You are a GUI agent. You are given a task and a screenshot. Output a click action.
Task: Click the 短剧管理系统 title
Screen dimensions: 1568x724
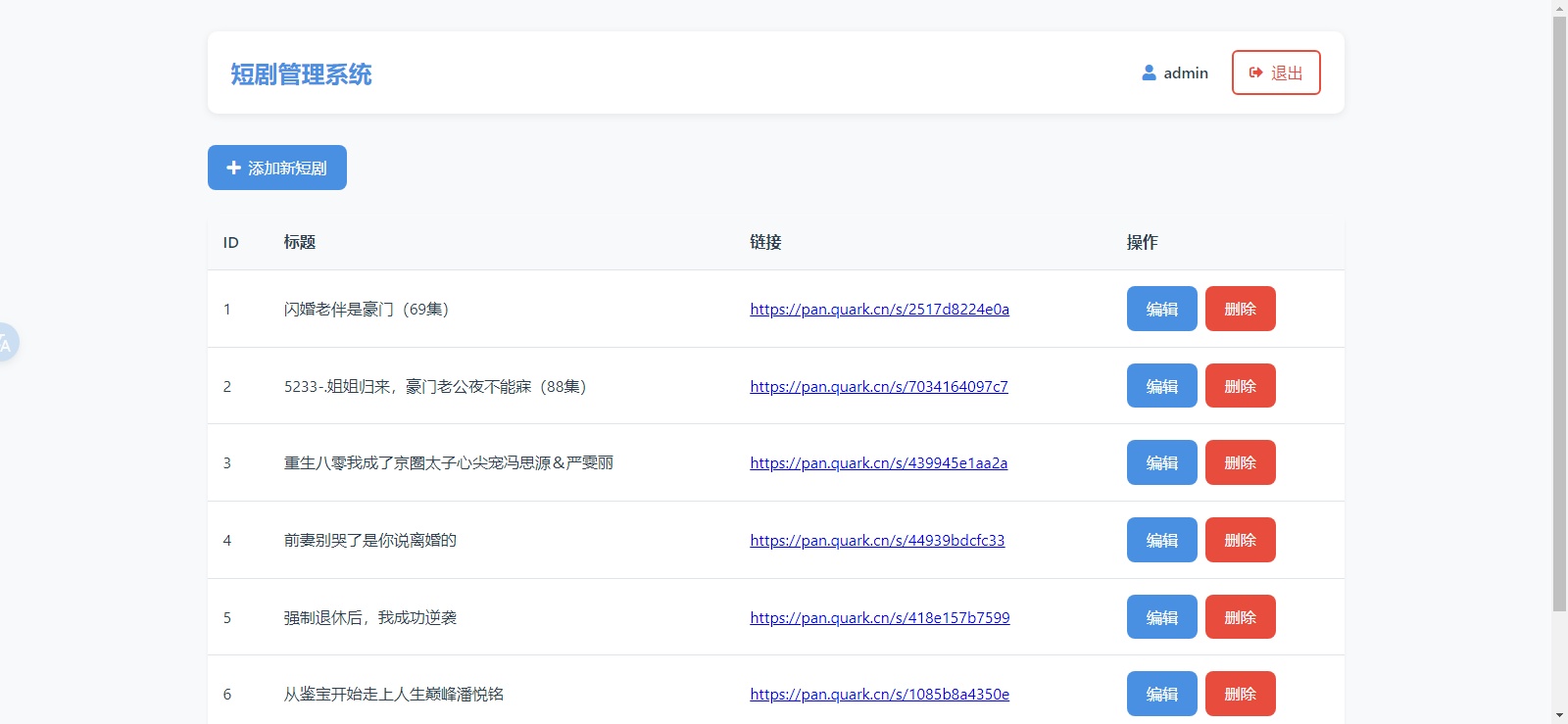(301, 74)
